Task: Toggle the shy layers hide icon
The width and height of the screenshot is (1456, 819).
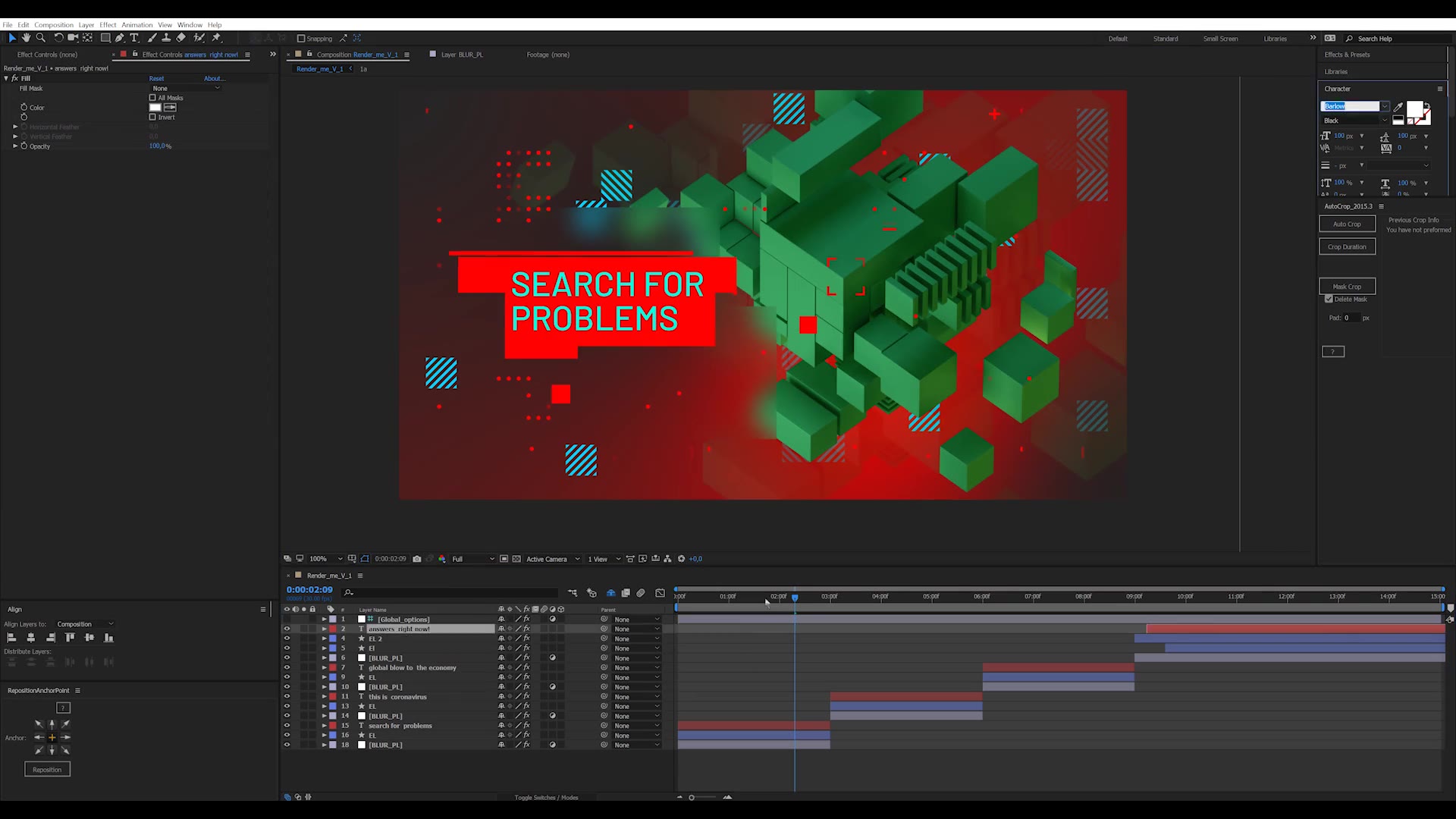Action: [611, 593]
